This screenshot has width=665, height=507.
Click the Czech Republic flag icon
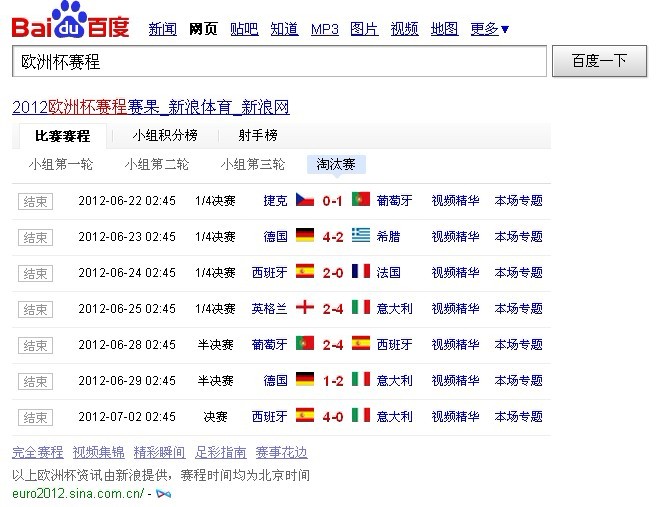(x=305, y=200)
